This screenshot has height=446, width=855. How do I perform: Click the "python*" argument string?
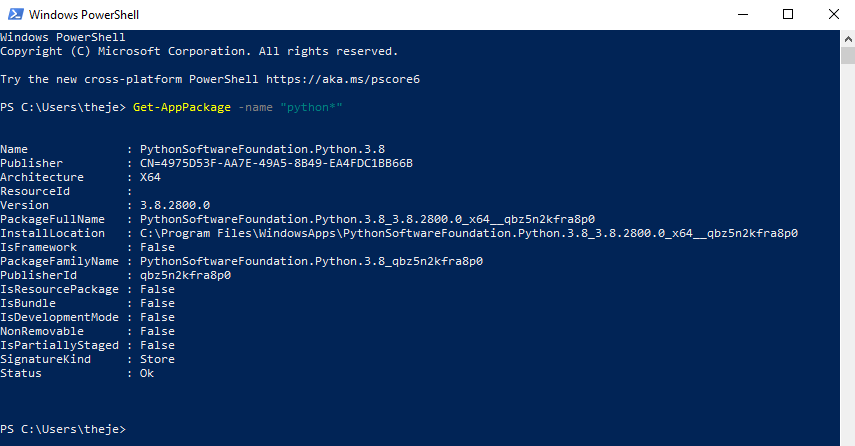tap(311, 107)
